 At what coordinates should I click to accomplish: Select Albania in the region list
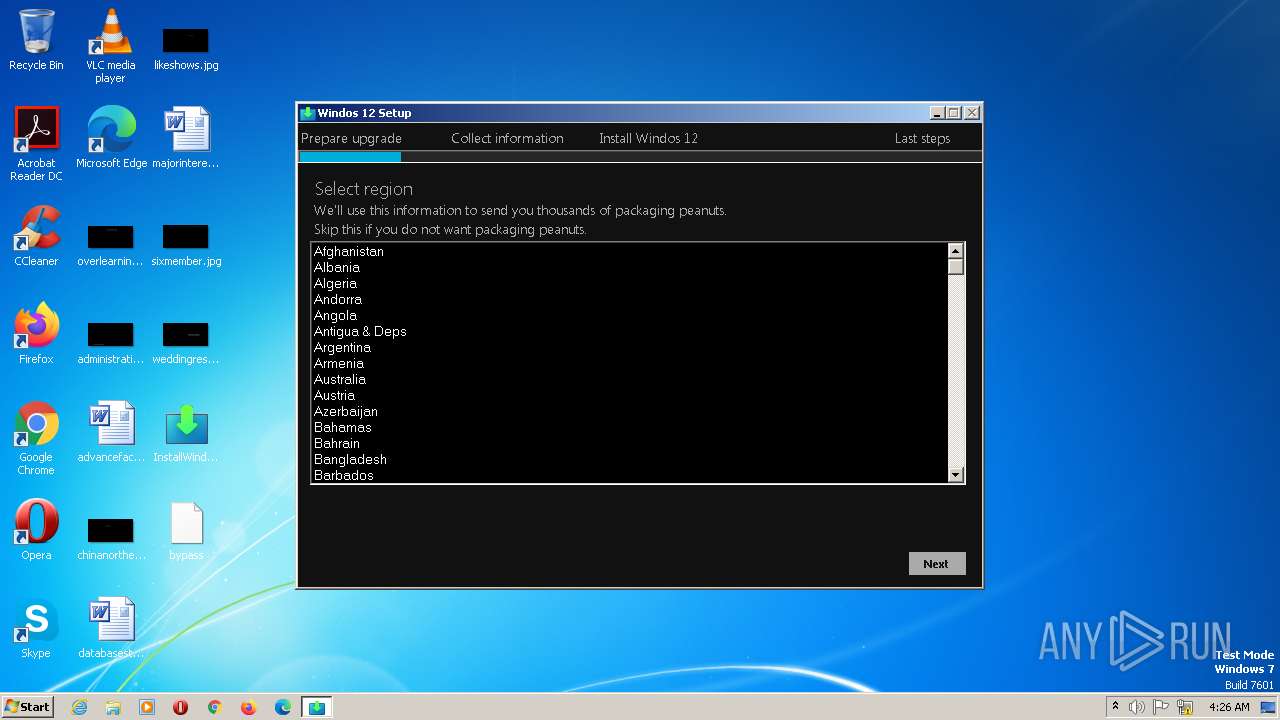tap(629, 267)
